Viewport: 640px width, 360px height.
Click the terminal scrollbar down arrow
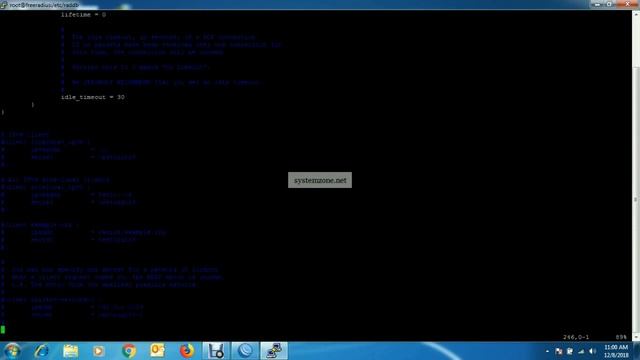pyautogui.click(x=636, y=337)
